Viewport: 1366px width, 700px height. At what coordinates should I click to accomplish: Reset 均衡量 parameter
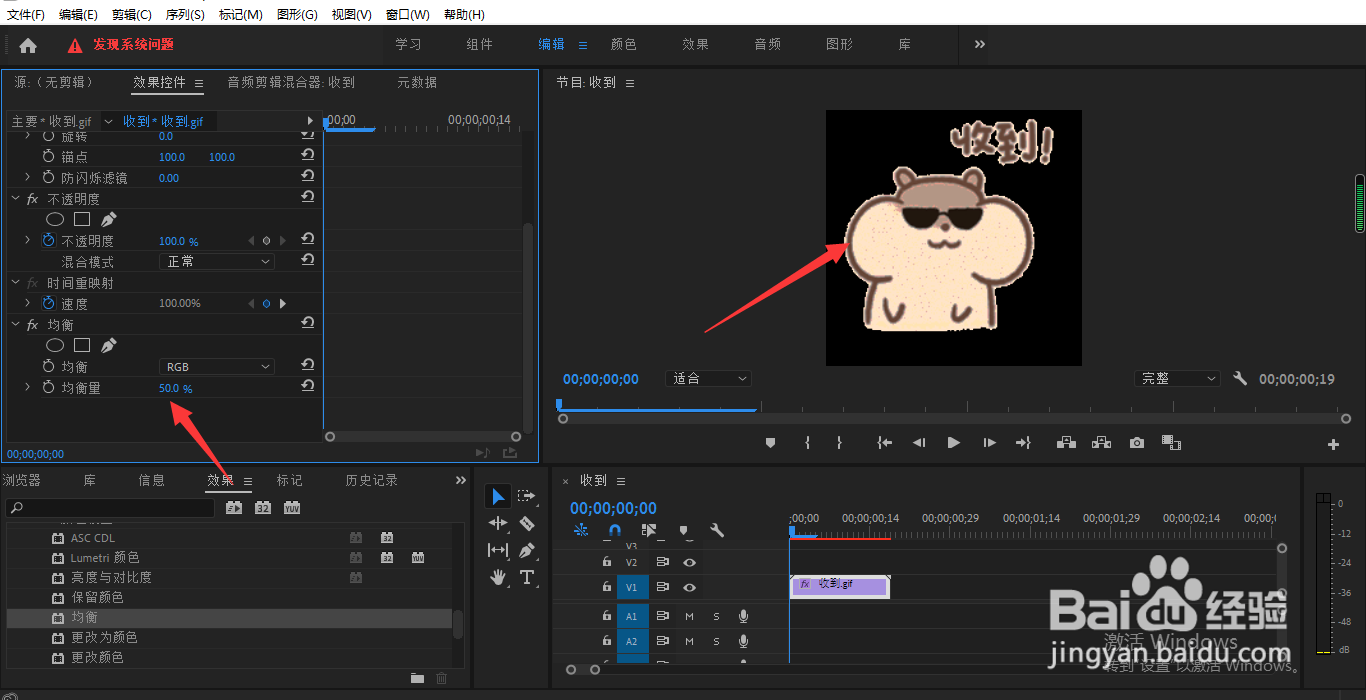(x=308, y=387)
